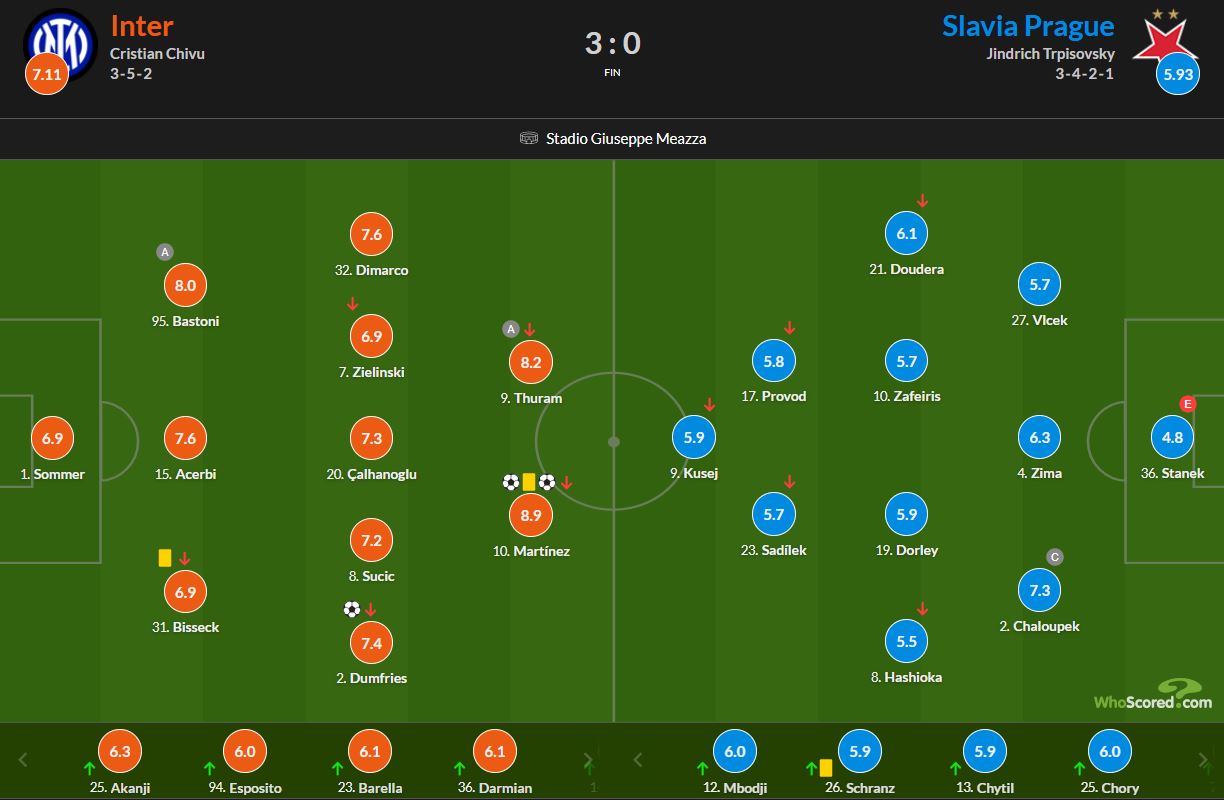
Task: Click the assist badge above Bastoni
Action: [x=165, y=252]
